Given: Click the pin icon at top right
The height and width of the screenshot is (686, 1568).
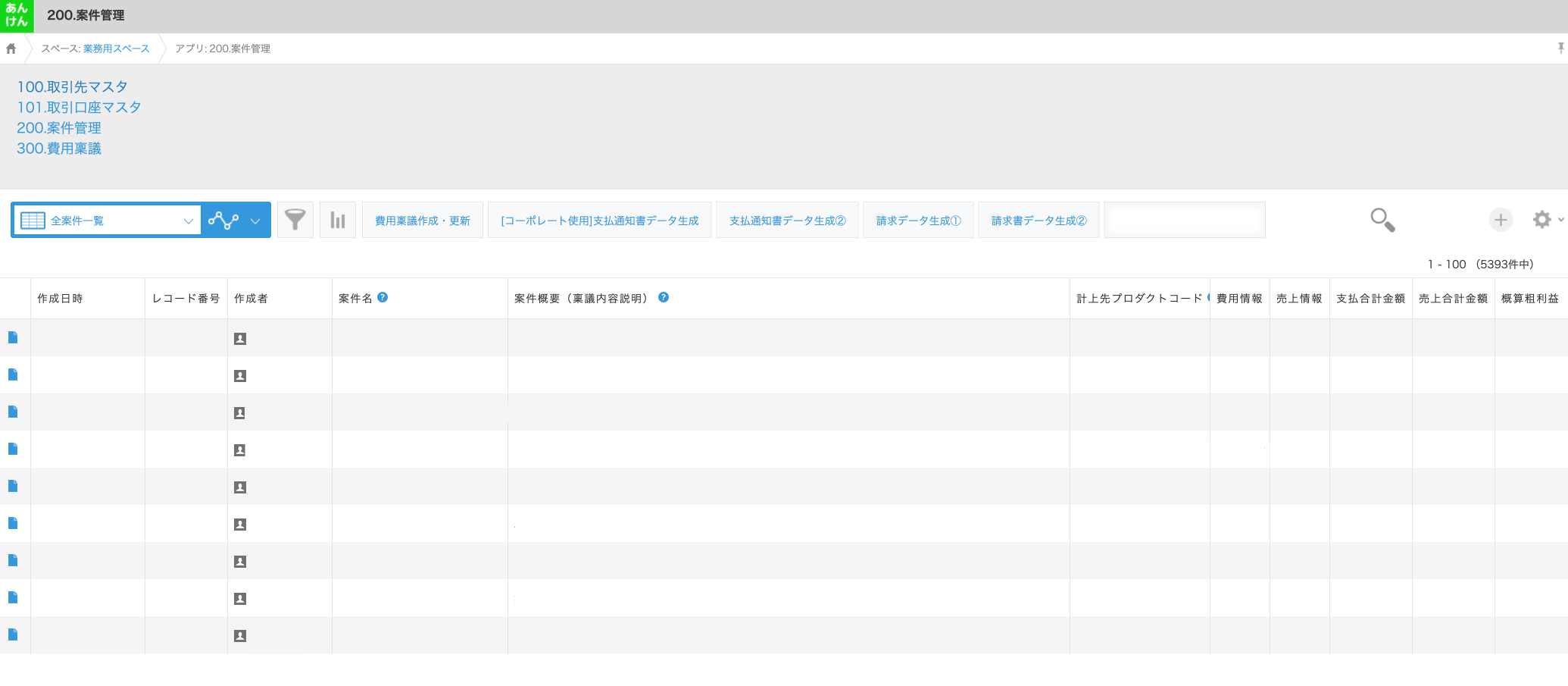Looking at the screenshot, I should pyautogui.click(x=1560, y=49).
